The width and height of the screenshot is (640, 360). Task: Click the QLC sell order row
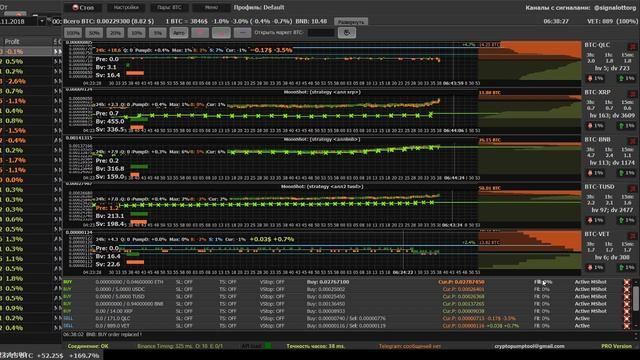tap(343, 318)
